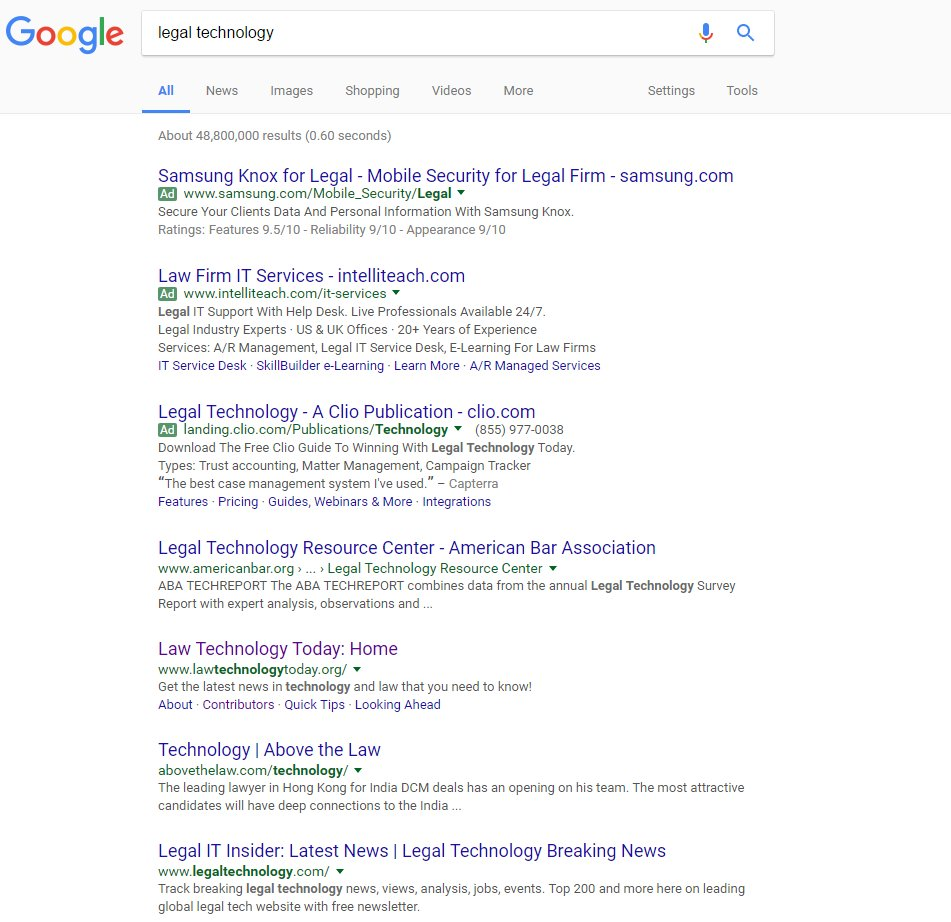
Task: Click the Looking Ahead sitelink
Action: [x=398, y=705]
